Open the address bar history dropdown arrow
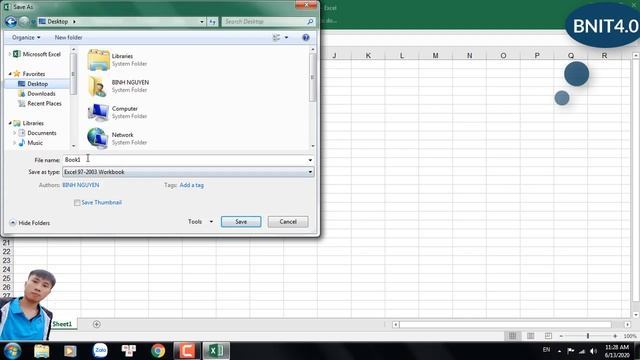This screenshot has width=640, height=360. (202, 22)
